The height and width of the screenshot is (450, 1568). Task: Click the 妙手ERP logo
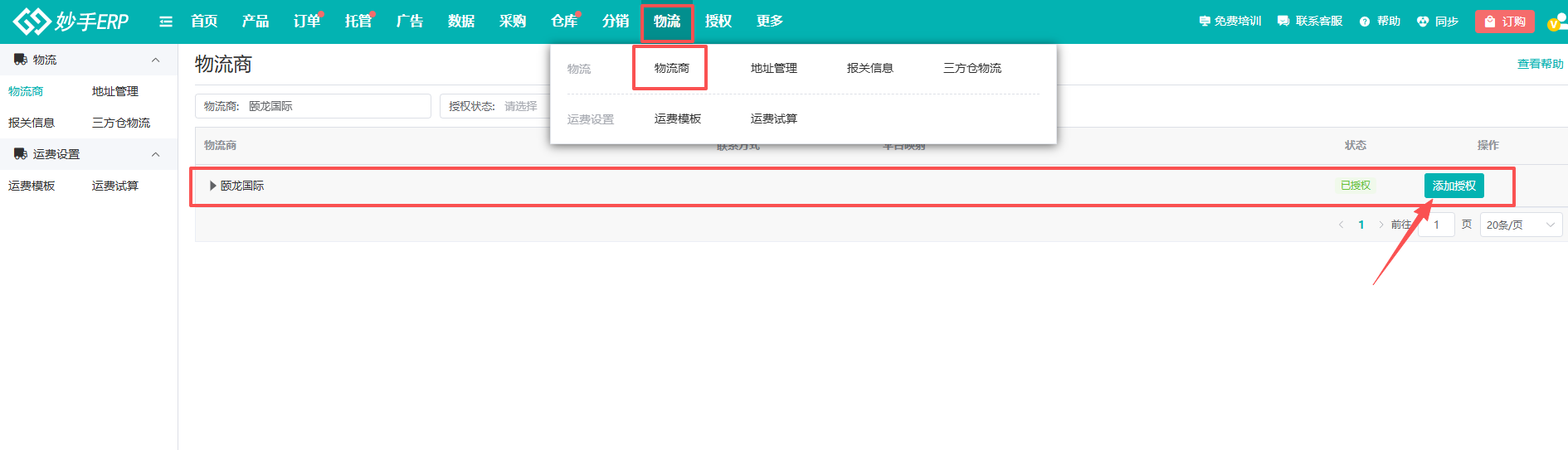click(71, 22)
